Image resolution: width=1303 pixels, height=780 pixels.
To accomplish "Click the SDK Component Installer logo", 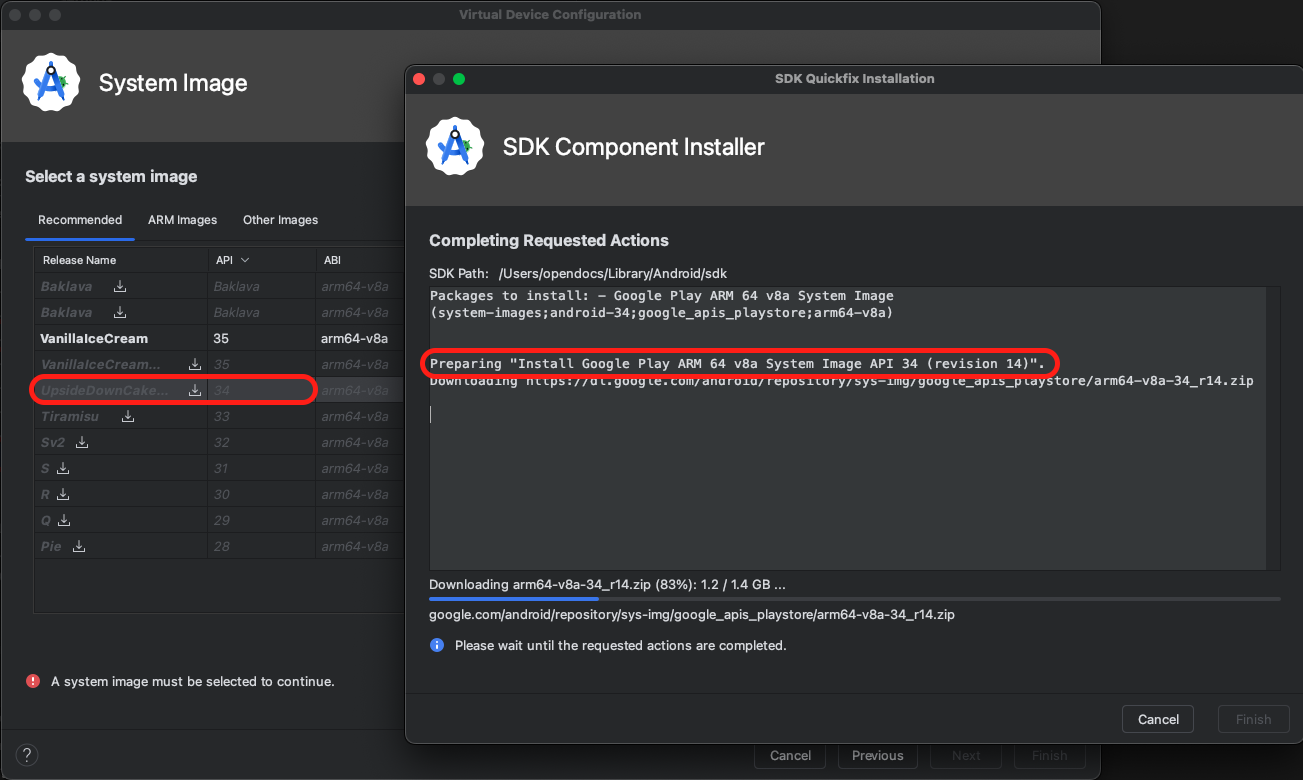I will point(455,147).
